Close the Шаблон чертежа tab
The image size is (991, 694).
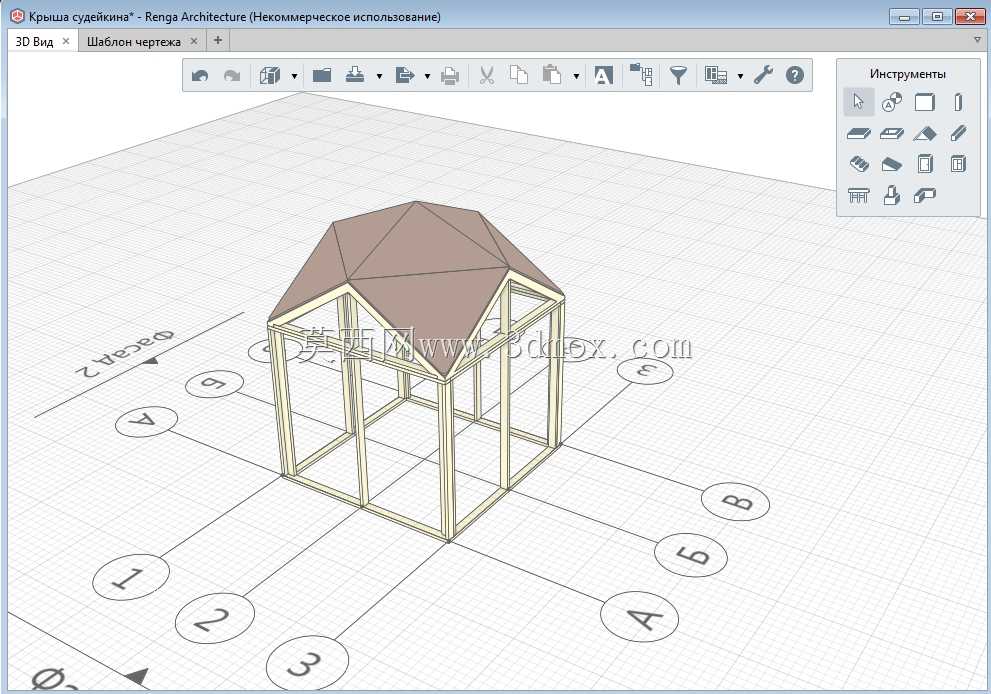[194, 41]
